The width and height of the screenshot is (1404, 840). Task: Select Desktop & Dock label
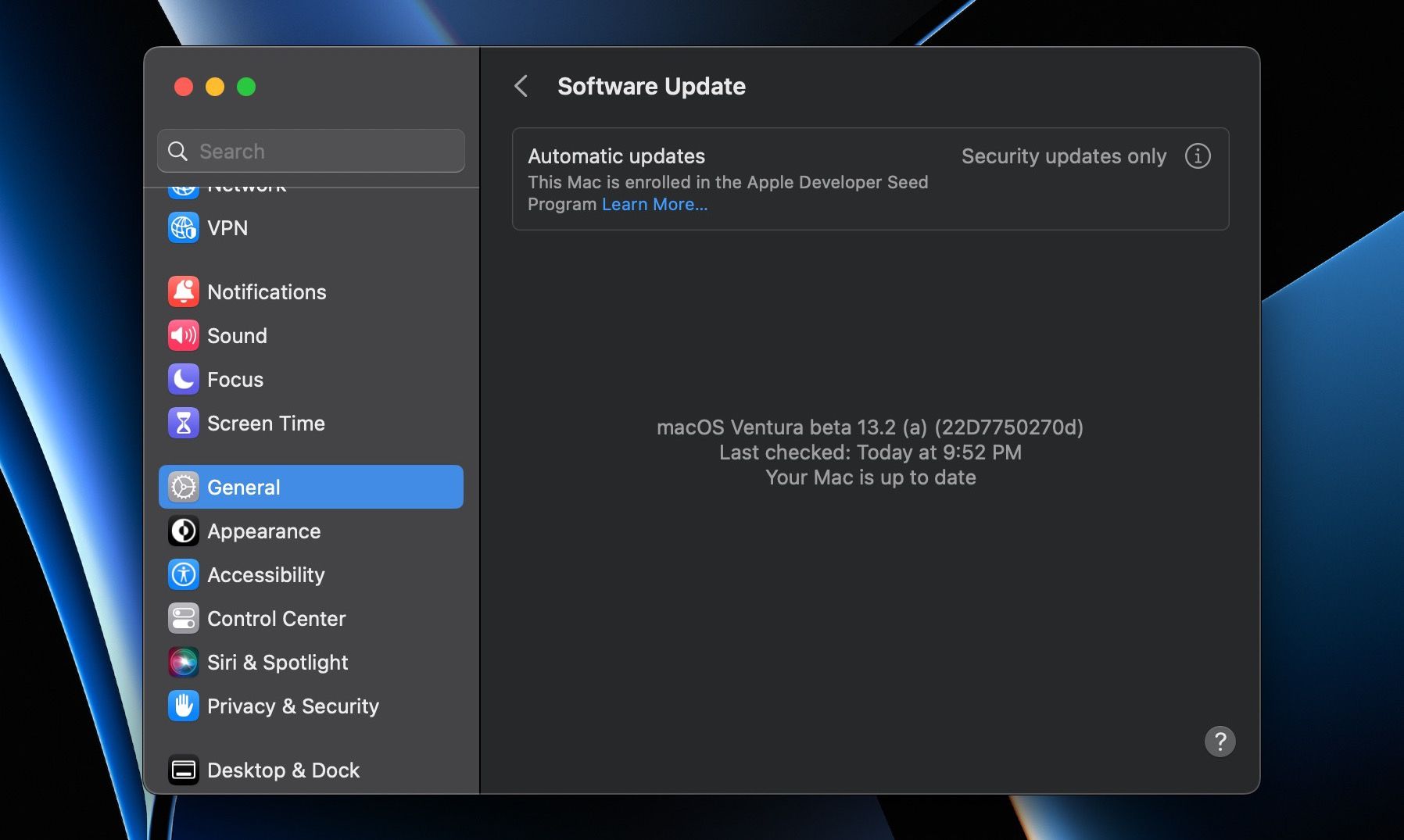pyautogui.click(x=283, y=770)
